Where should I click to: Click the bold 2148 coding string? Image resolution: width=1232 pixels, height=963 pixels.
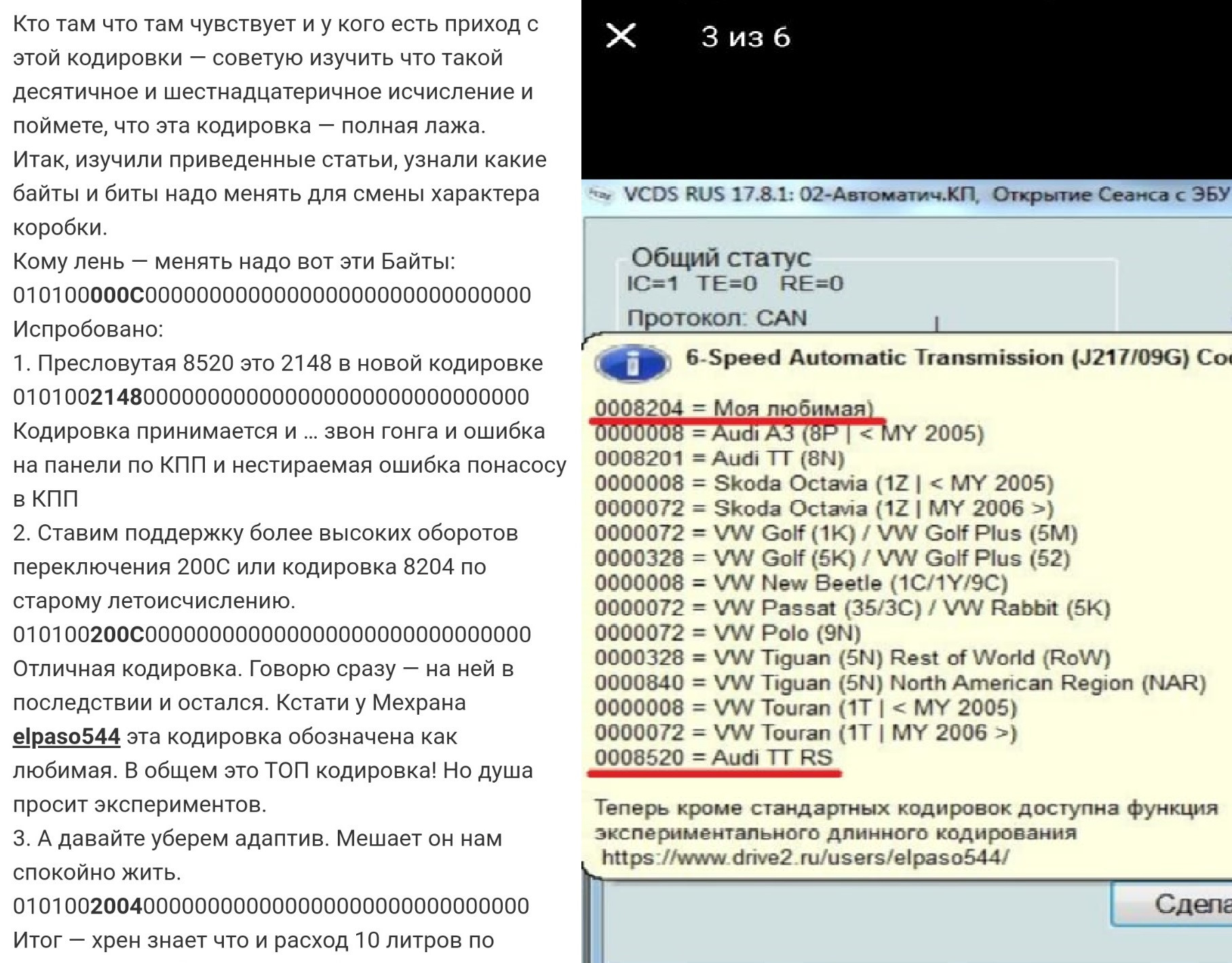116,397
